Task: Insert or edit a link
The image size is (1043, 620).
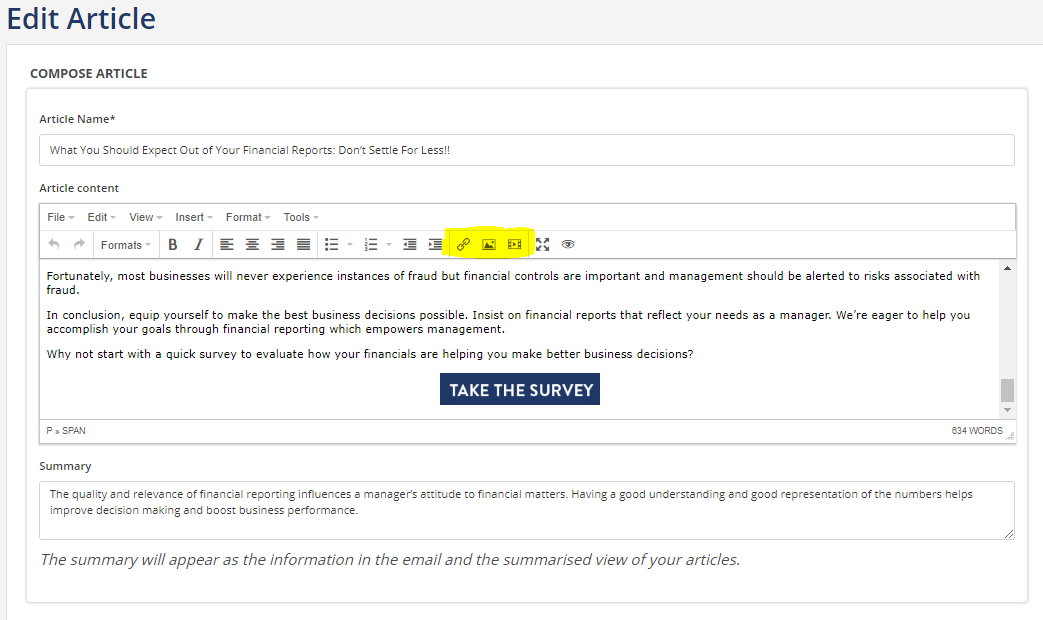Action: pyautogui.click(x=463, y=244)
